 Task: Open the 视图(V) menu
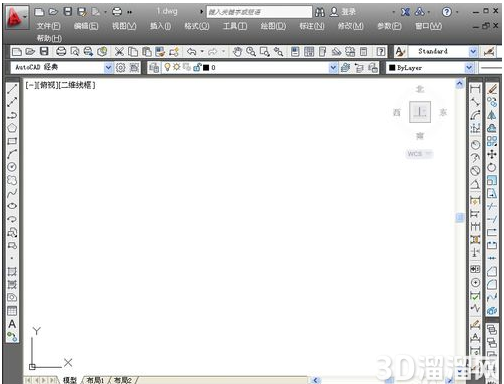click(124, 26)
